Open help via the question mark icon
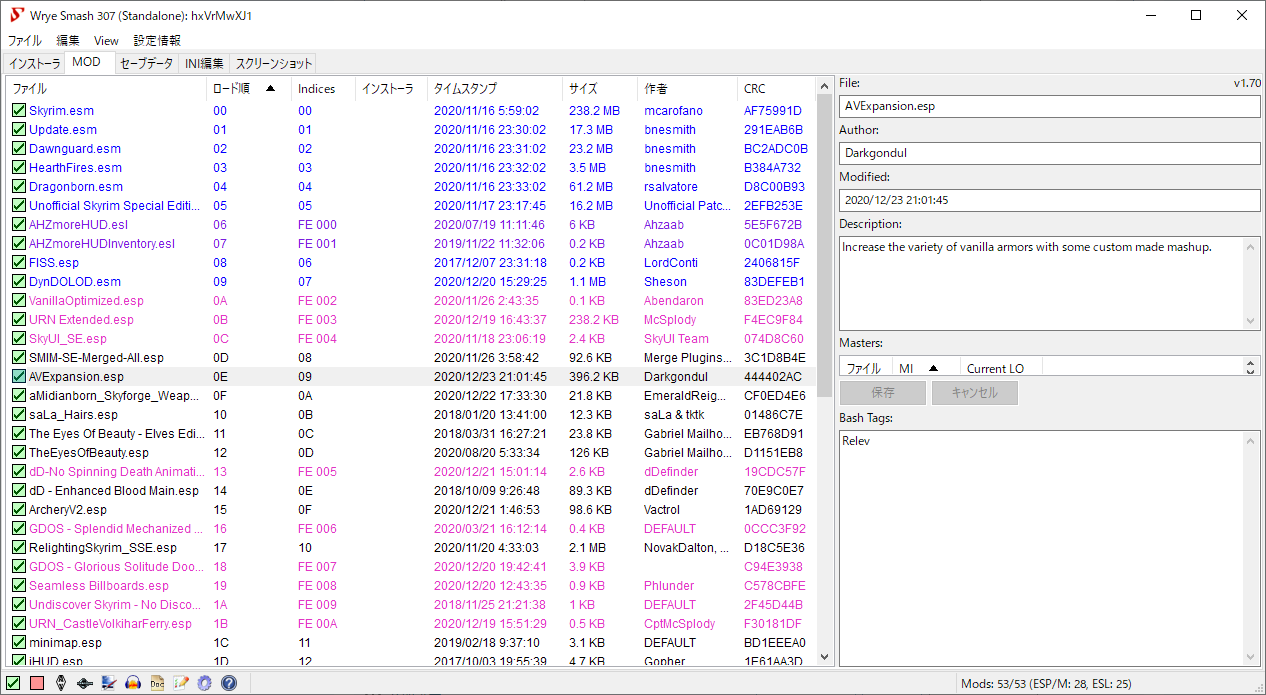This screenshot has width=1266, height=695. (x=229, y=683)
